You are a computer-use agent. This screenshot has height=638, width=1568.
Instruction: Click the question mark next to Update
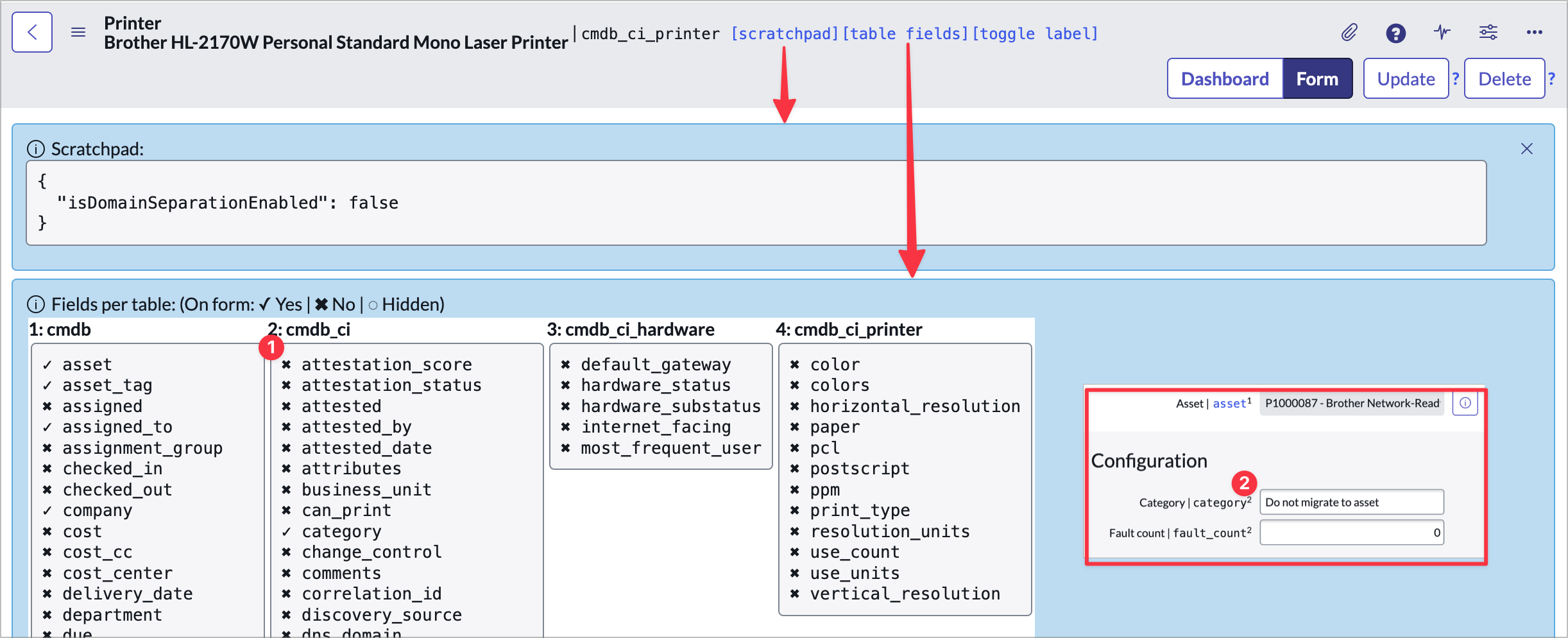(1456, 78)
